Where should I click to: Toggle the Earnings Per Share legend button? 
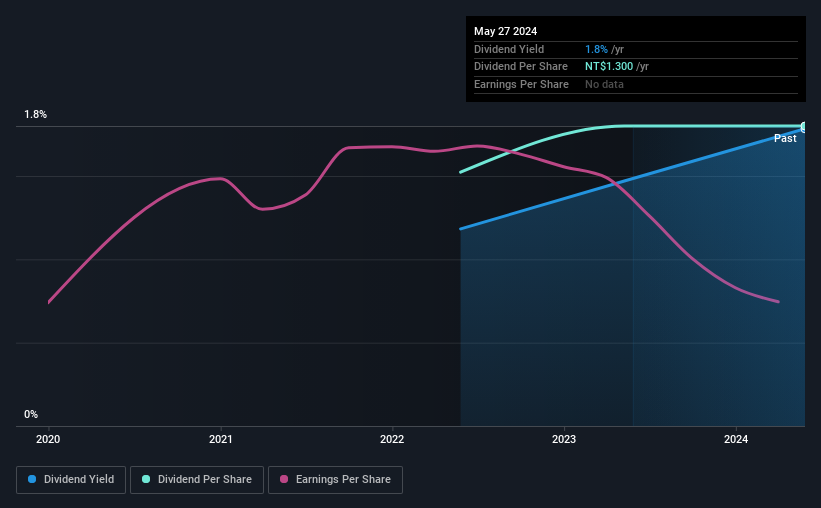click(335, 479)
